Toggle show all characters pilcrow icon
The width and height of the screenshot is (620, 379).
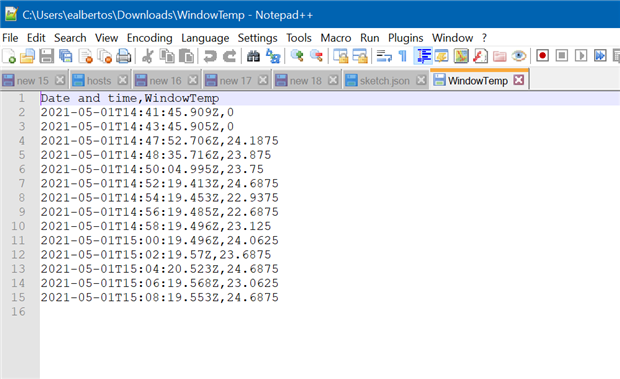pyautogui.click(x=403, y=56)
